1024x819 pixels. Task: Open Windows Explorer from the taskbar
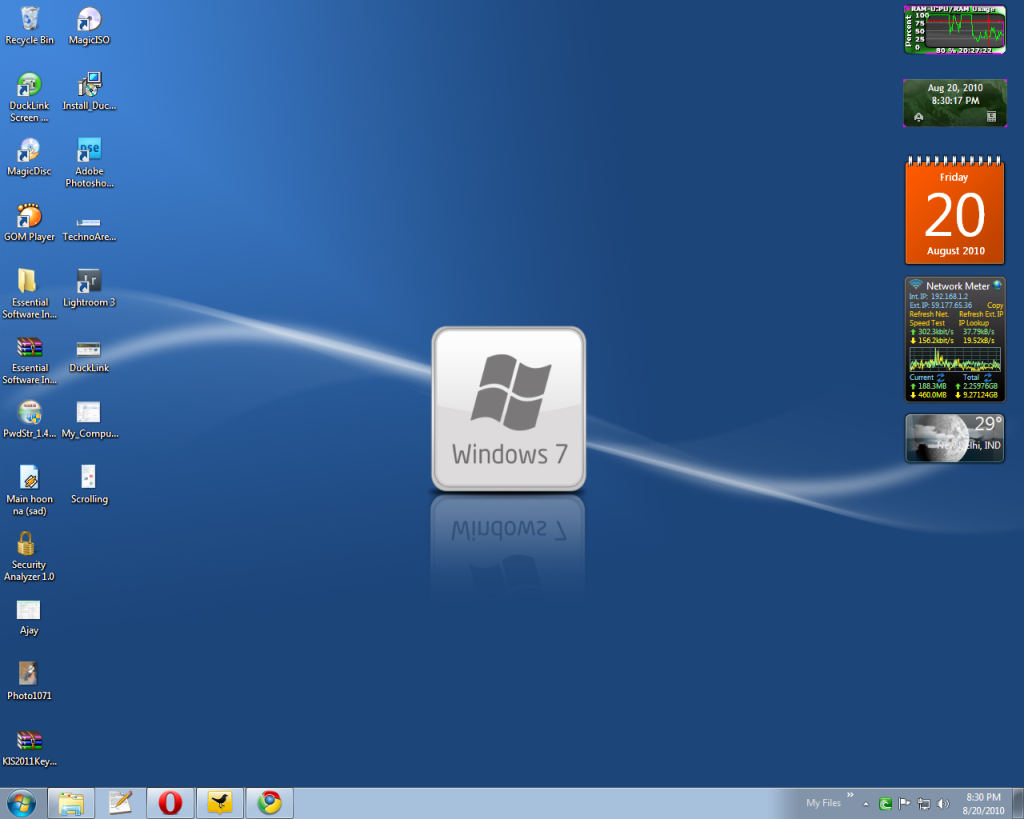(x=71, y=803)
